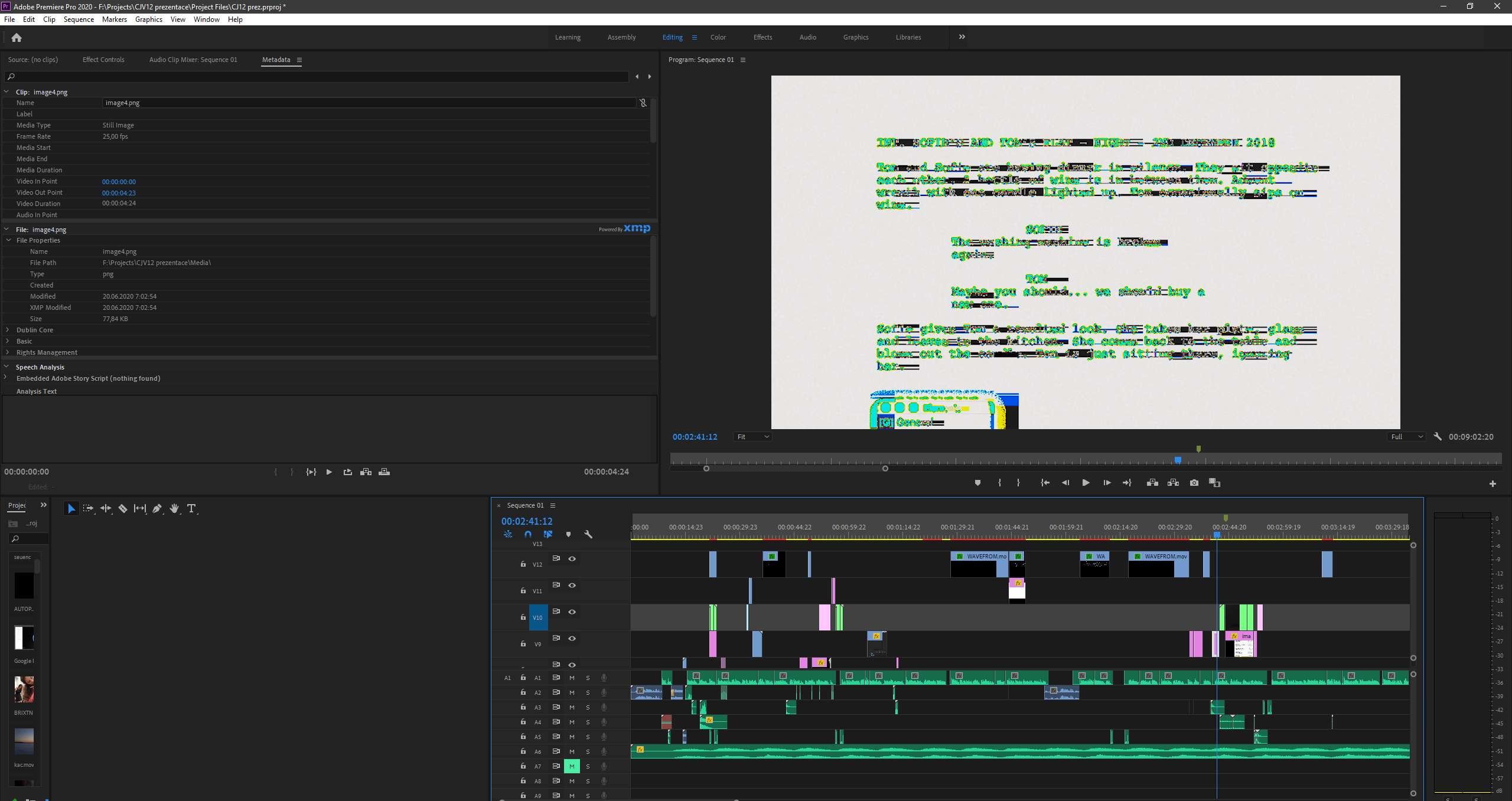Expand the Dublin Core section
Image resolution: width=1512 pixels, height=801 pixels.
click(x=8, y=330)
